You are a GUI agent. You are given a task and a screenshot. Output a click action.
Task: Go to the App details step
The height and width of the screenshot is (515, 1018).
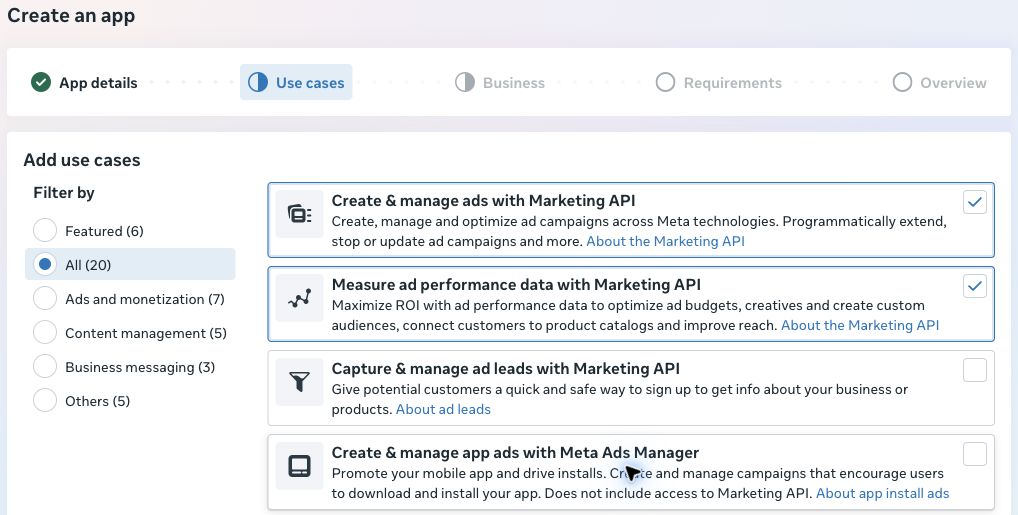84,82
